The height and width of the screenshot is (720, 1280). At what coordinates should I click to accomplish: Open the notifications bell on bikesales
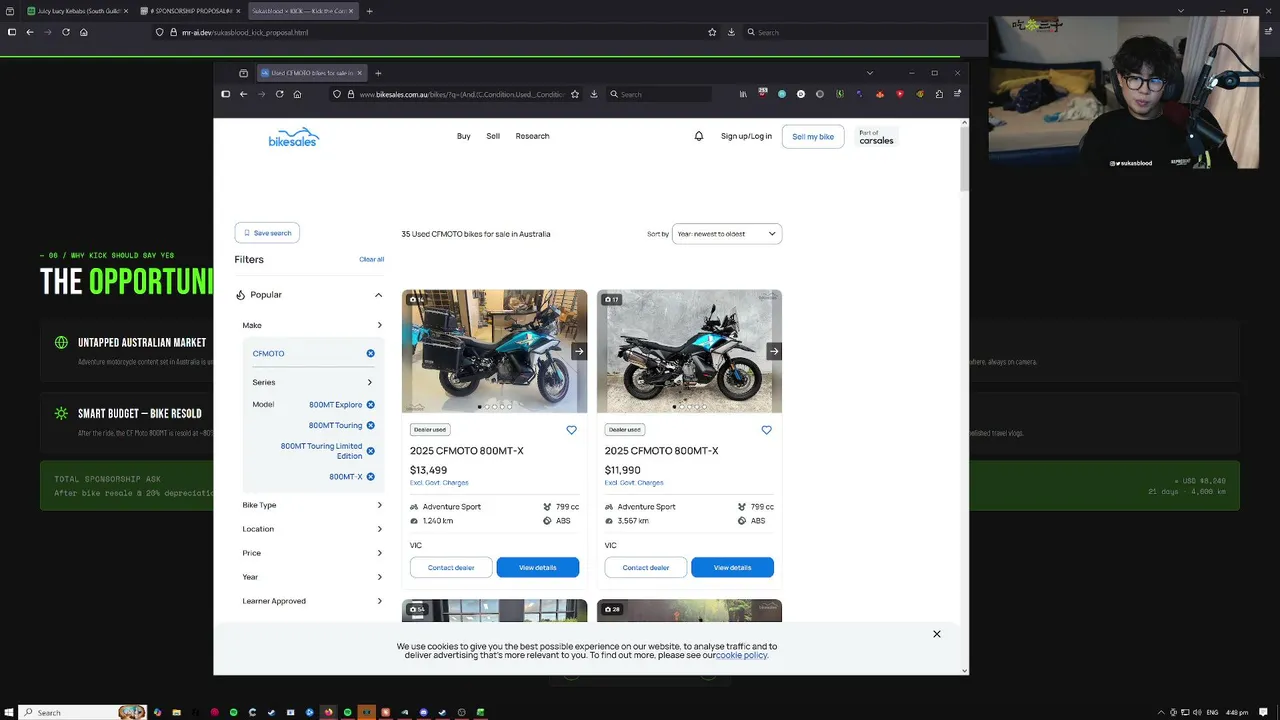click(x=699, y=136)
